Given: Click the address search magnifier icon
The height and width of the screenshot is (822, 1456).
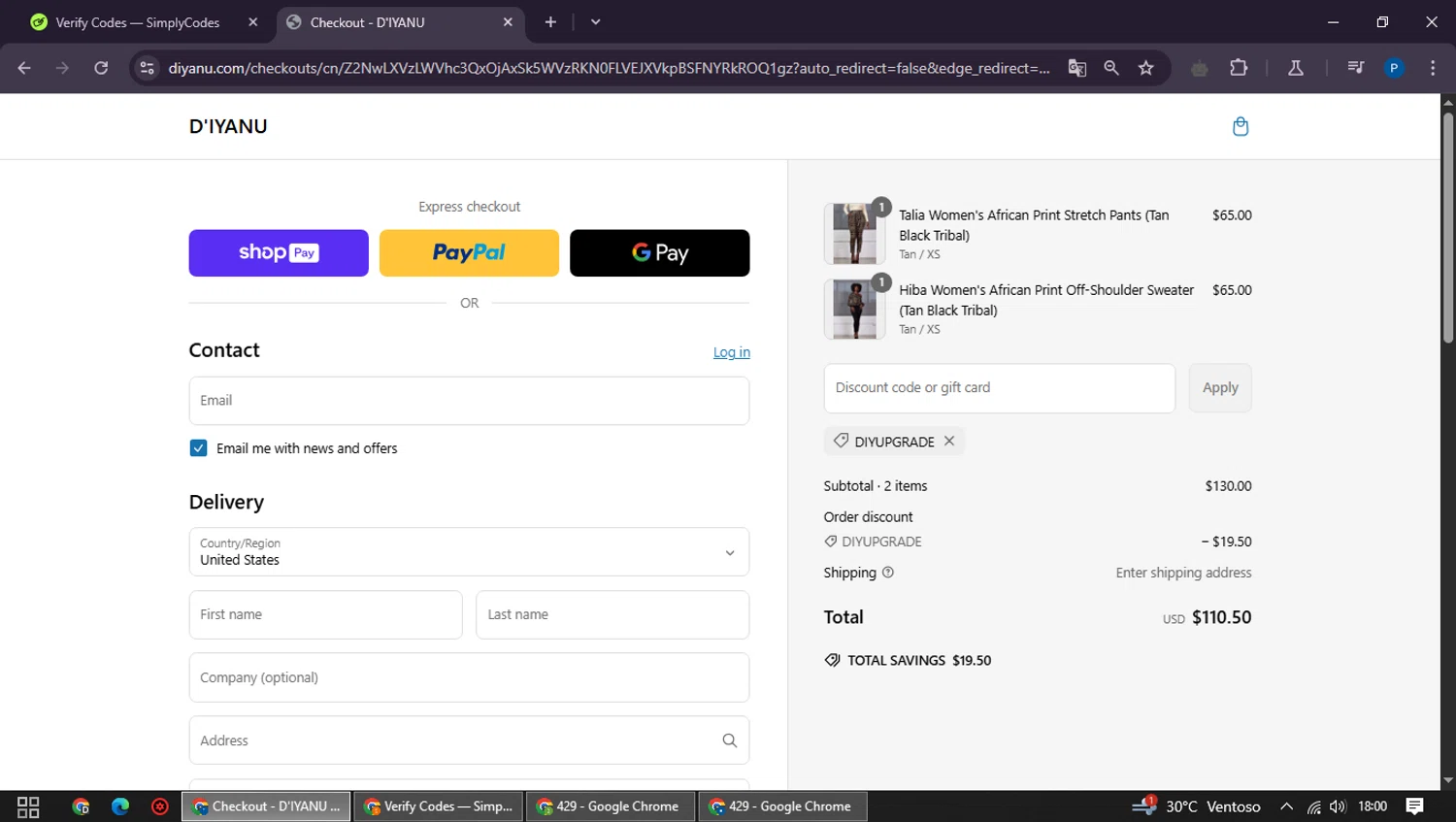Looking at the screenshot, I should click(x=730, y=740).
